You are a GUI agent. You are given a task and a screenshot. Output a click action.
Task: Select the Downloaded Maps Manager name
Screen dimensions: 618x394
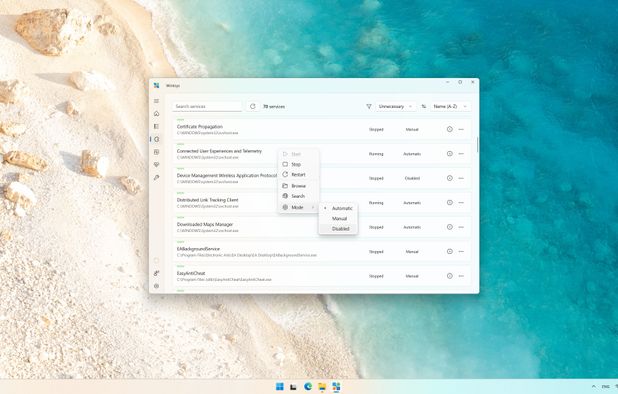point(205,225)
